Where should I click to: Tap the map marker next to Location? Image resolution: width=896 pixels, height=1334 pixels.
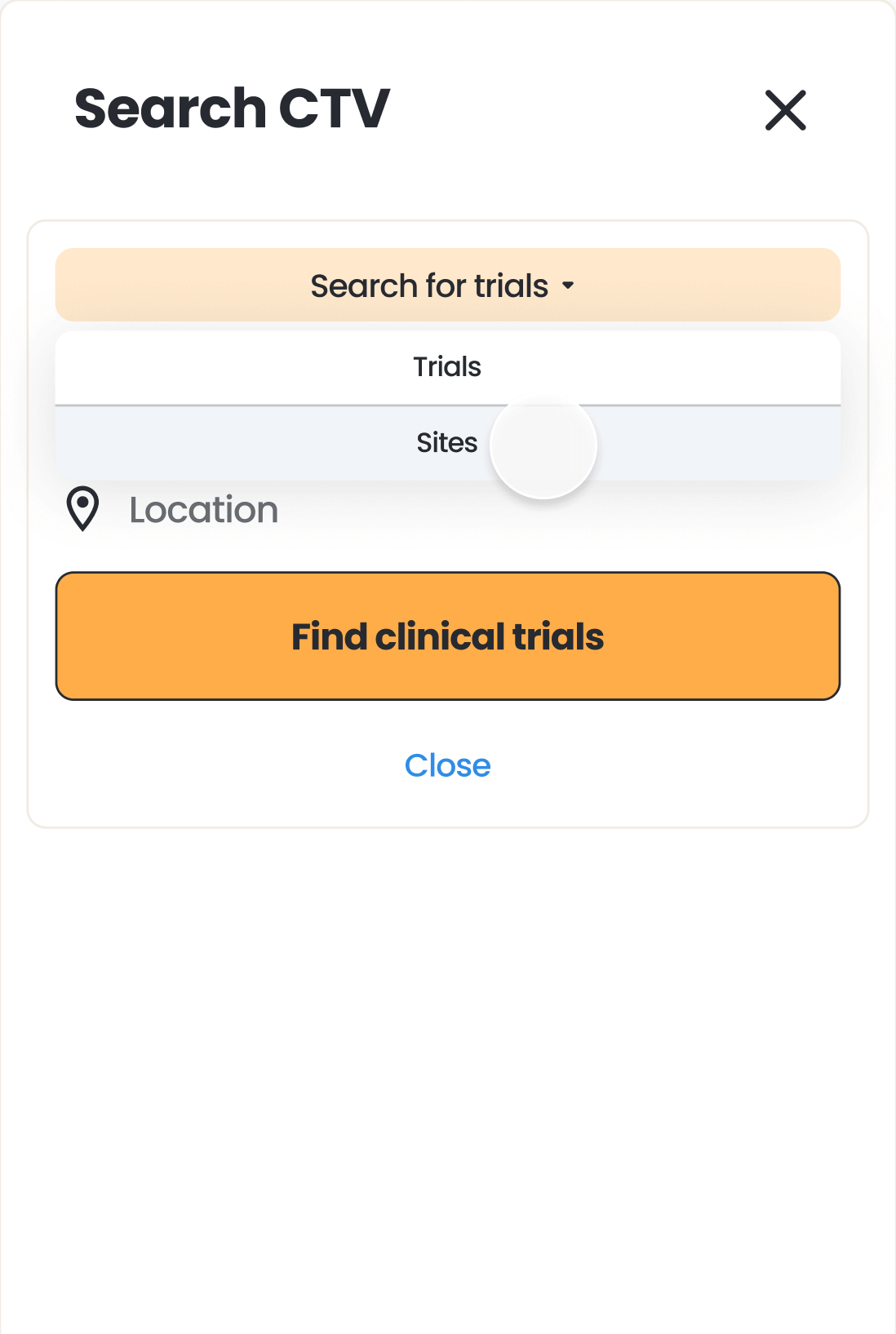[82, 508]
